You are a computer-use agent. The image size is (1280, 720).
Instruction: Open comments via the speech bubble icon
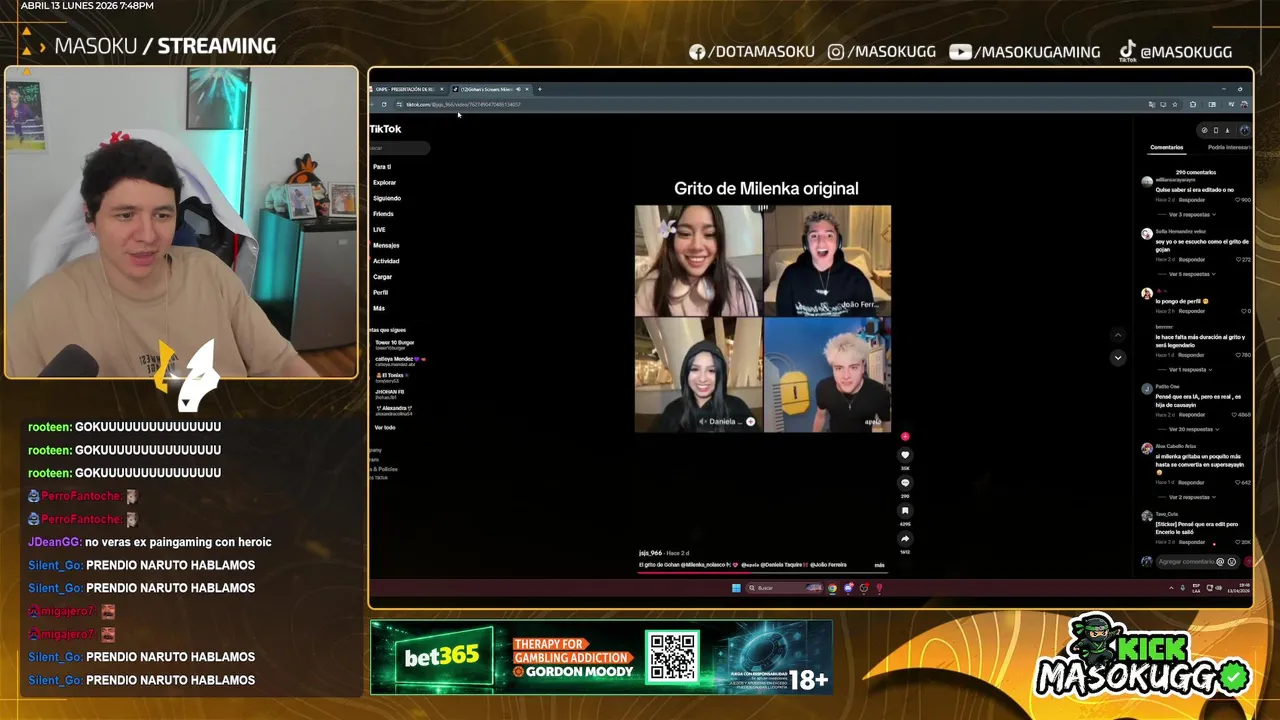[x=905, y=483]
